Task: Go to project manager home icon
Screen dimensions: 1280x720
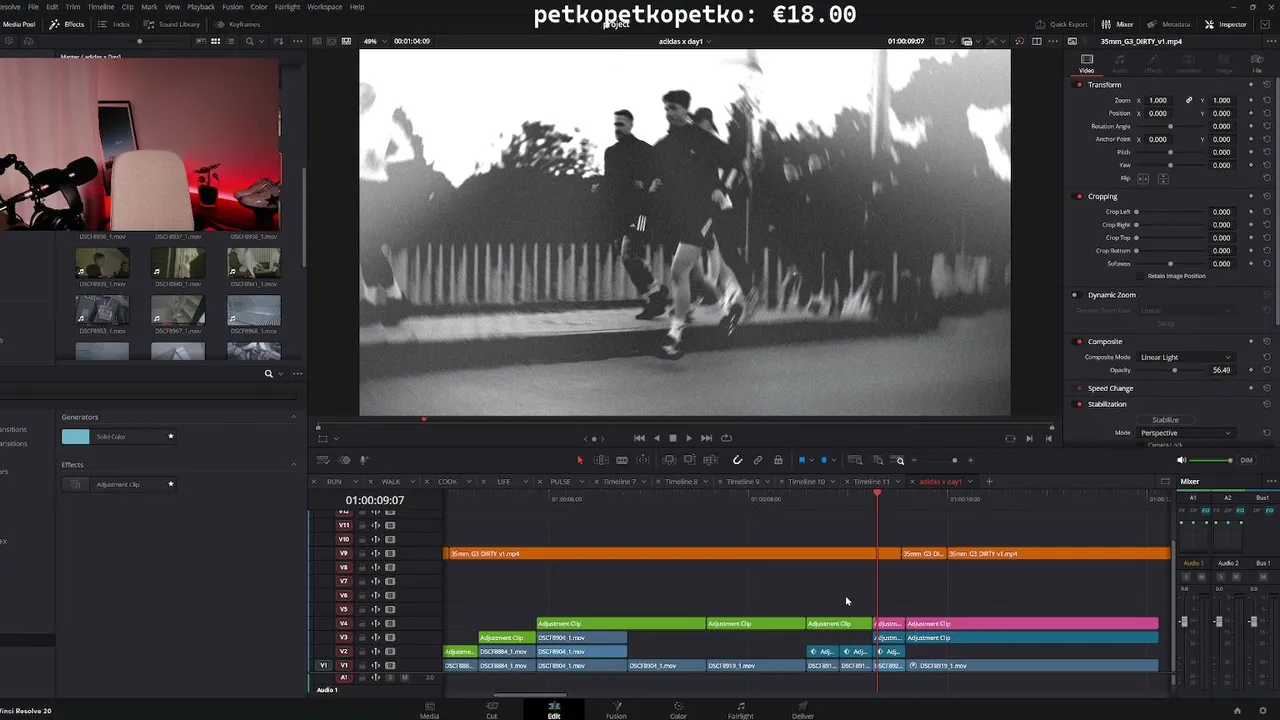Action: (x=1237, y=710)
